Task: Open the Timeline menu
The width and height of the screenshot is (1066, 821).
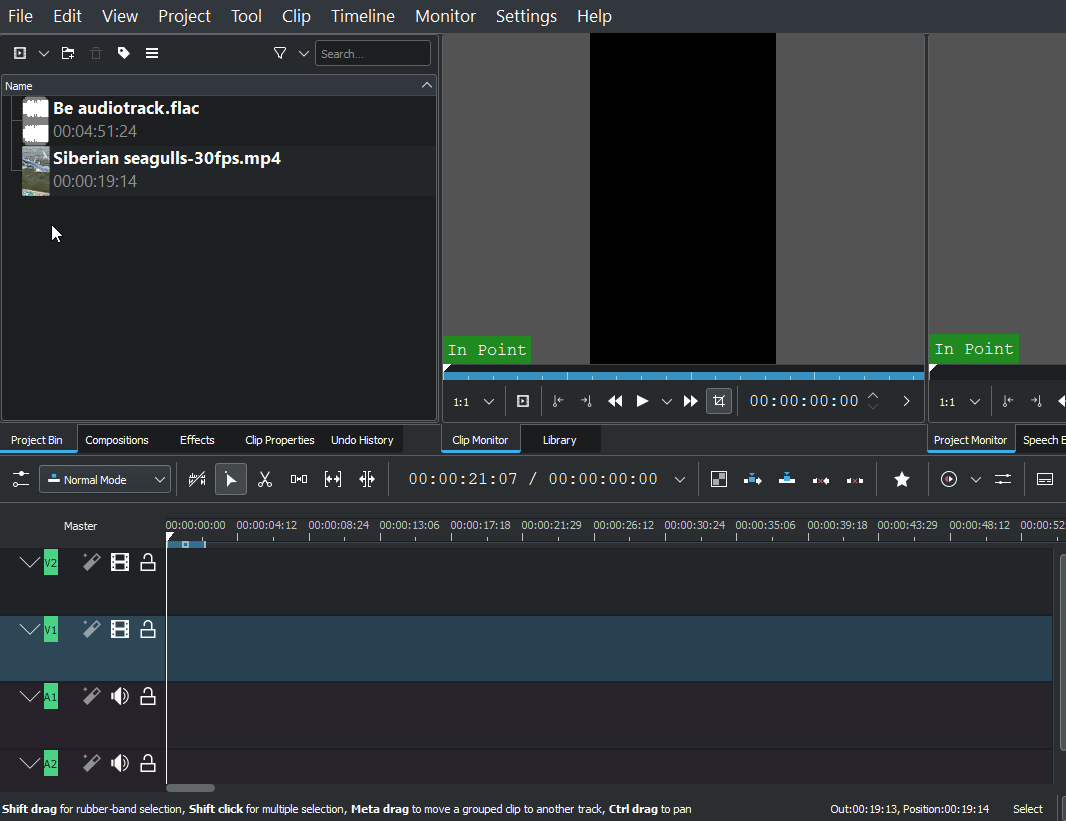Action: click(362, 16)
